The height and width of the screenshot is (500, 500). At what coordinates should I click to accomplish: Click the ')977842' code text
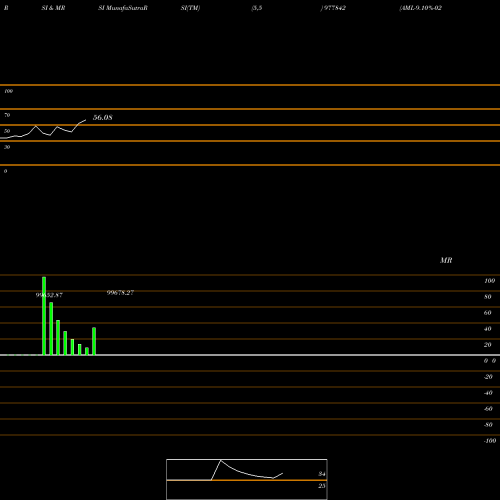(x=333, y=8)
